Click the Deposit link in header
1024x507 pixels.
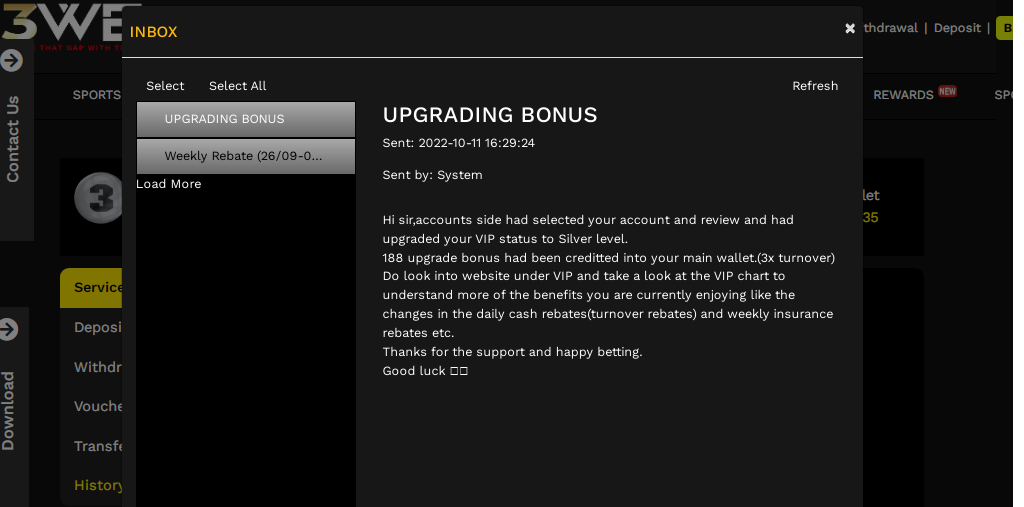pos(957,28)
